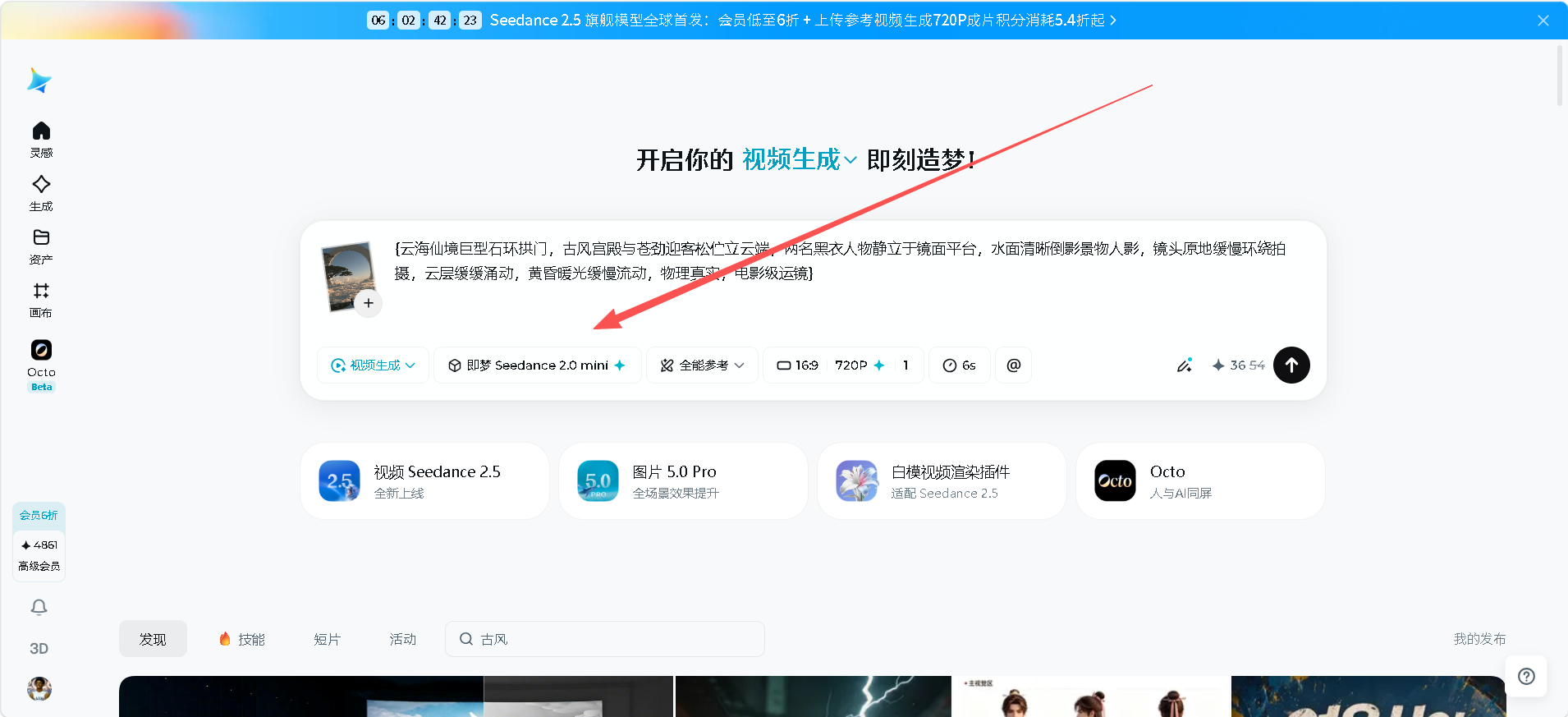Screen dimensions: 1568x717
Task: Click the 会员6折 membership discount badge
Action: coord(39,515)
